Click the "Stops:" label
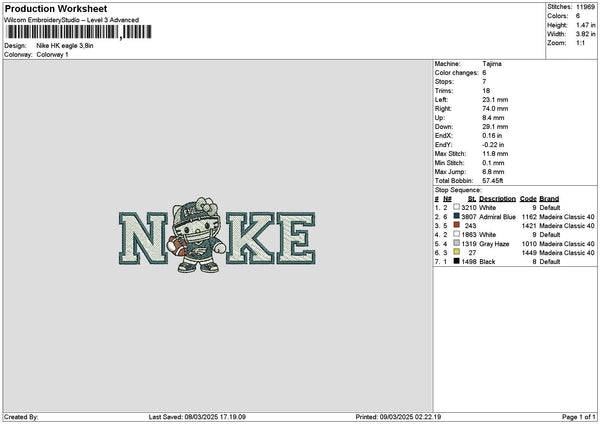This screenshot has height=424, width=600. (444, 82)
